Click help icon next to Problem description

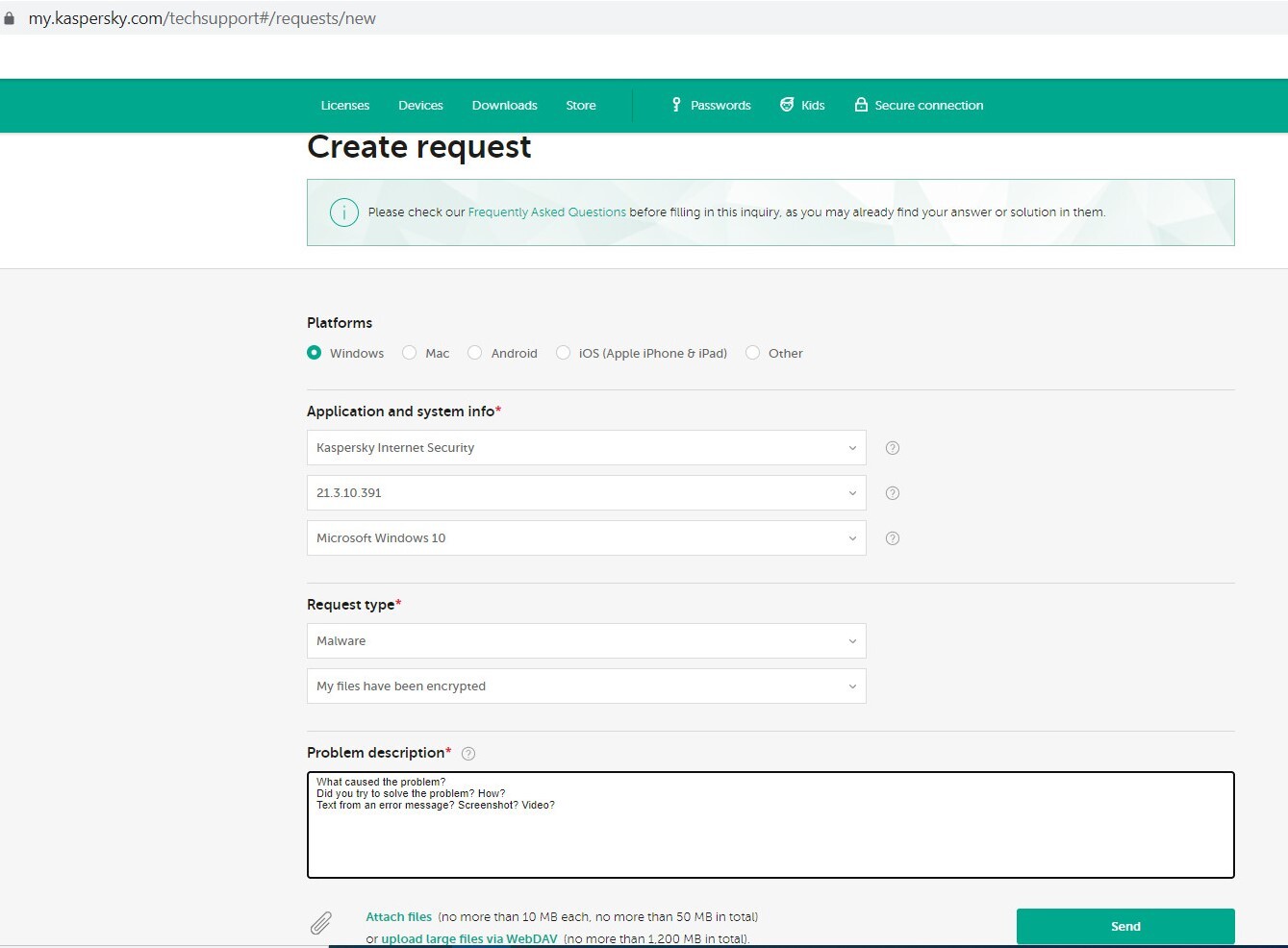pyautogui.click(x=468, y=754)
